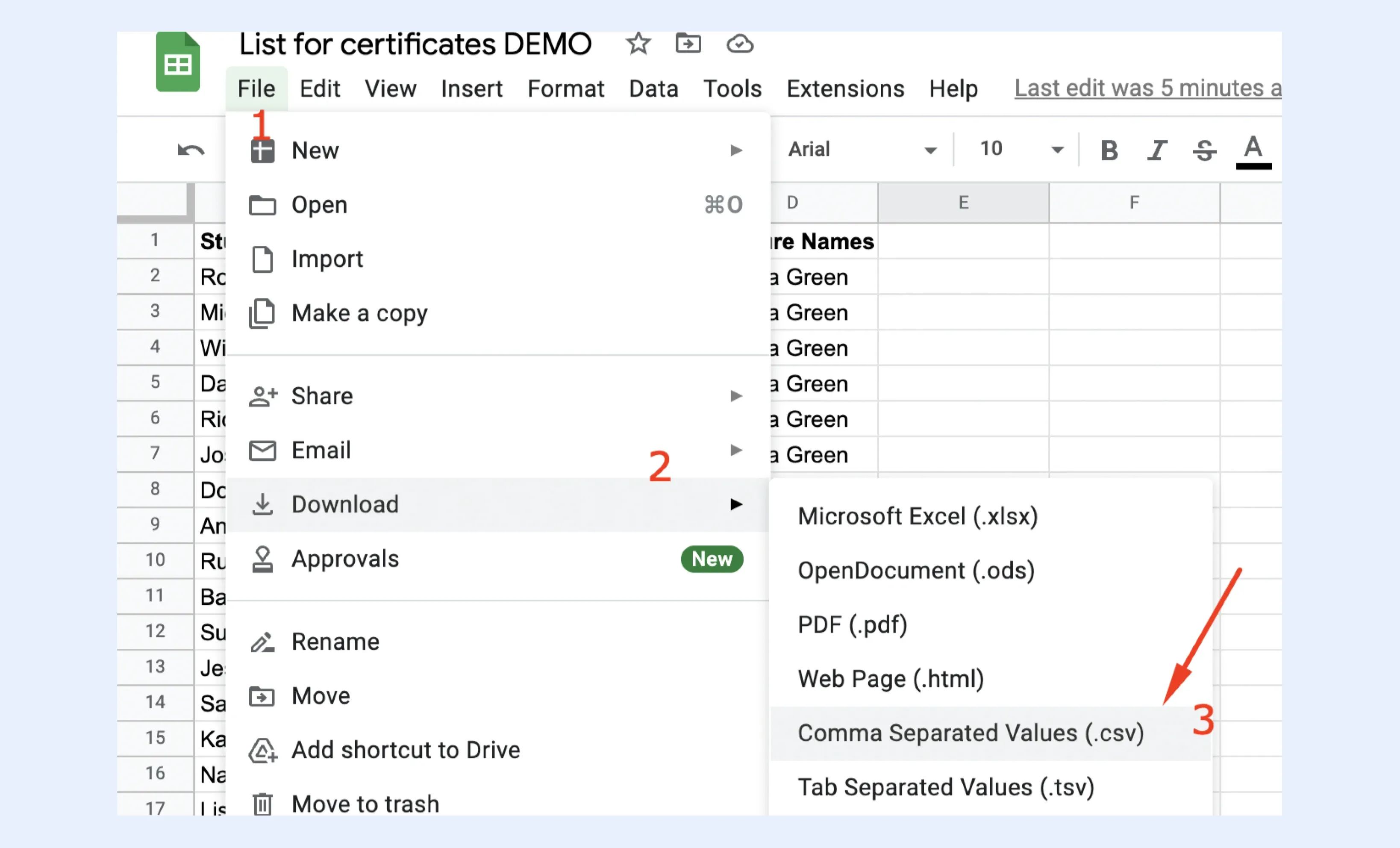
Task: Choose Download from the File menu
Action: coord(498,505)
